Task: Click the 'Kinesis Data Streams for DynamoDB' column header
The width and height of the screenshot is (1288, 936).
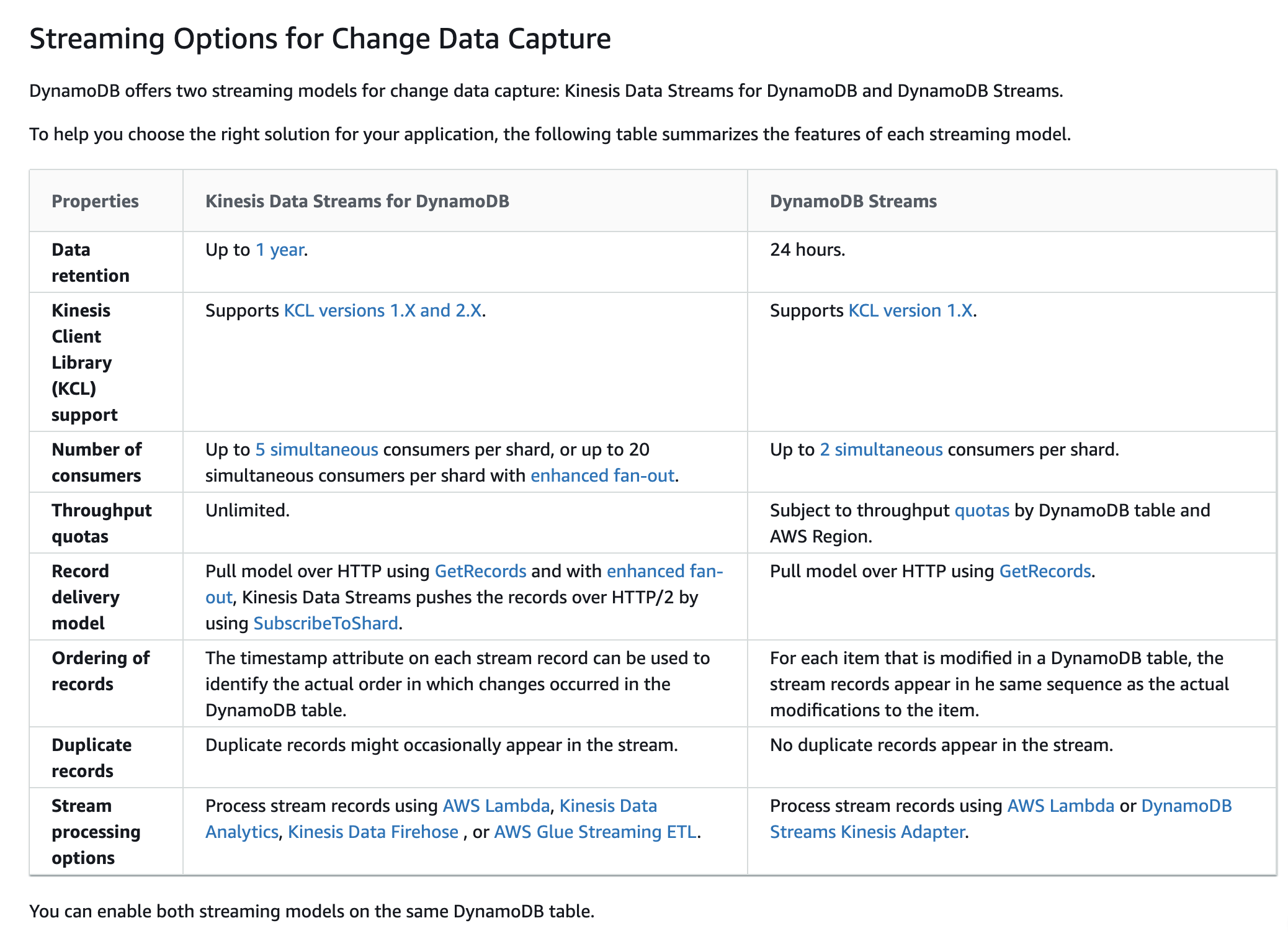Action: pos(357,201)
